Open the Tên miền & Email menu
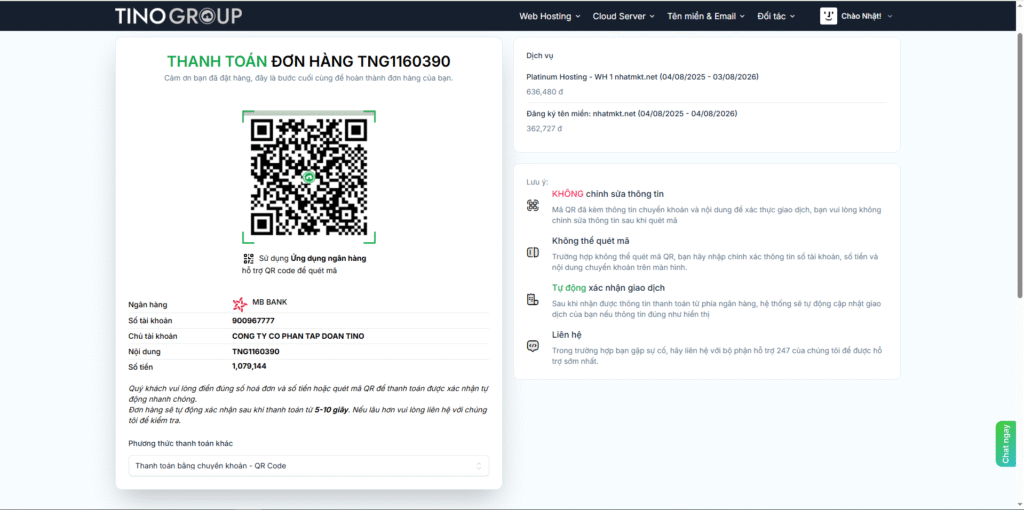The width and height of the screenshot is (1024, 510). click(x=706, y=16)
